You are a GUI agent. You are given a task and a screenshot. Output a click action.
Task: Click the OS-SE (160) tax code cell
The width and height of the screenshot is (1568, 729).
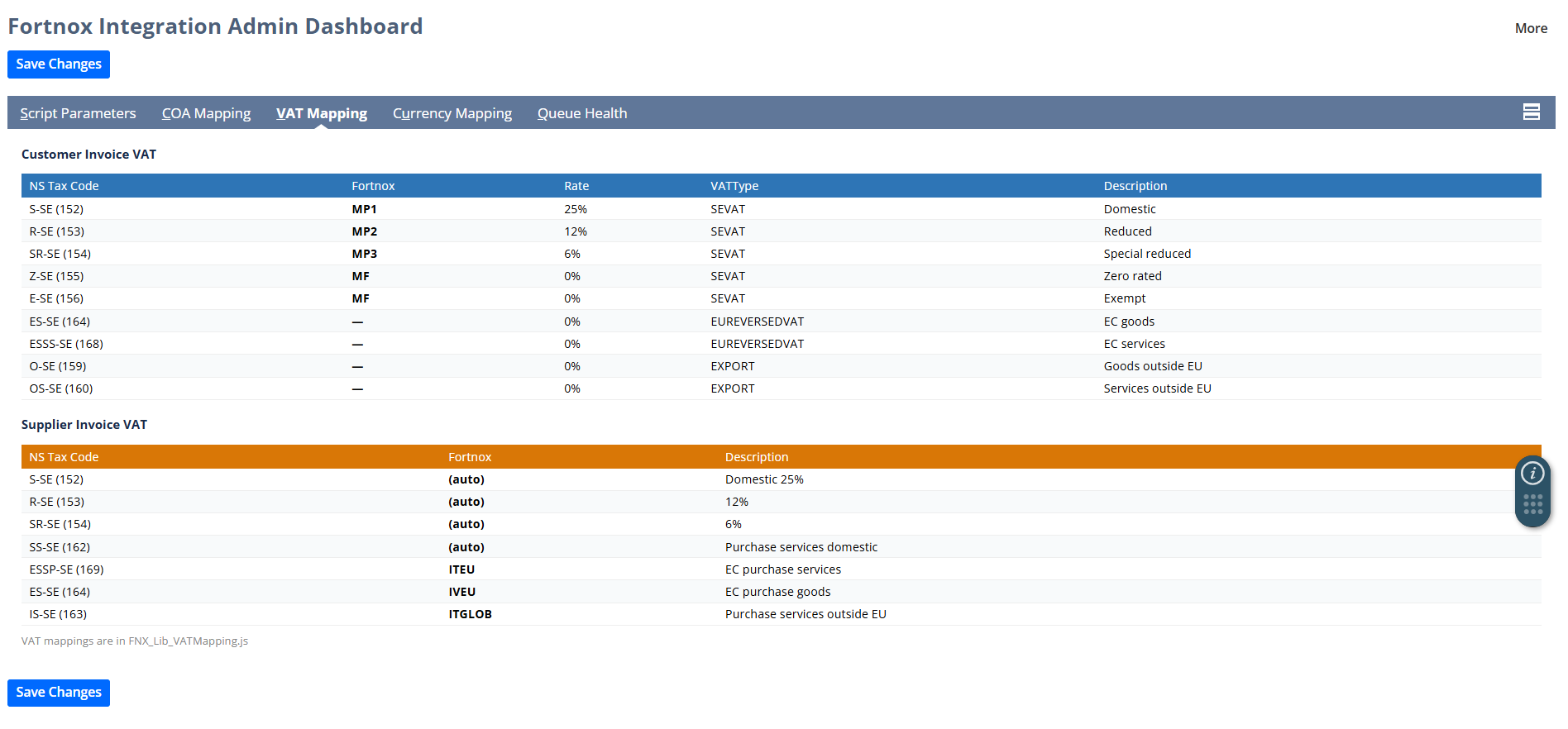(61, 388)
